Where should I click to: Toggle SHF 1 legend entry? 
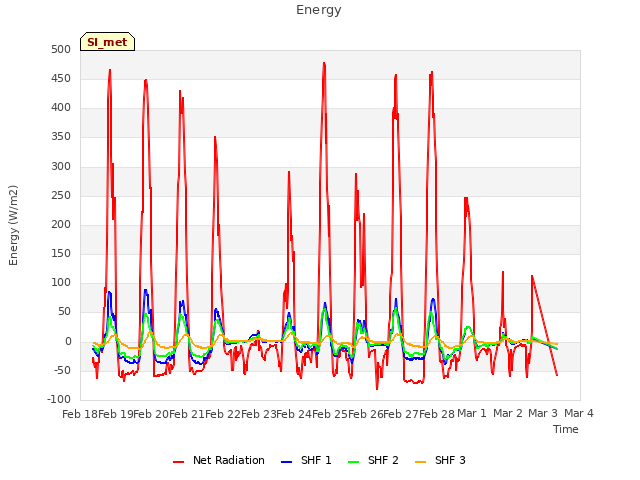pos(307,460)
